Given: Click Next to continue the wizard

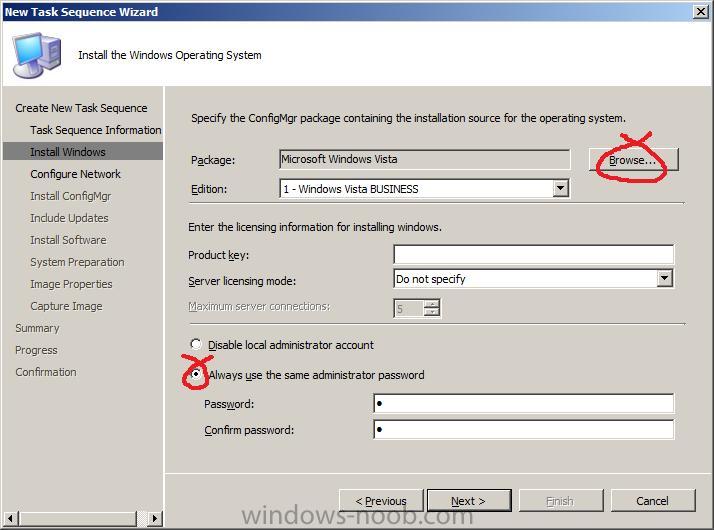Looking at the screenshot, I should [469, 501].
